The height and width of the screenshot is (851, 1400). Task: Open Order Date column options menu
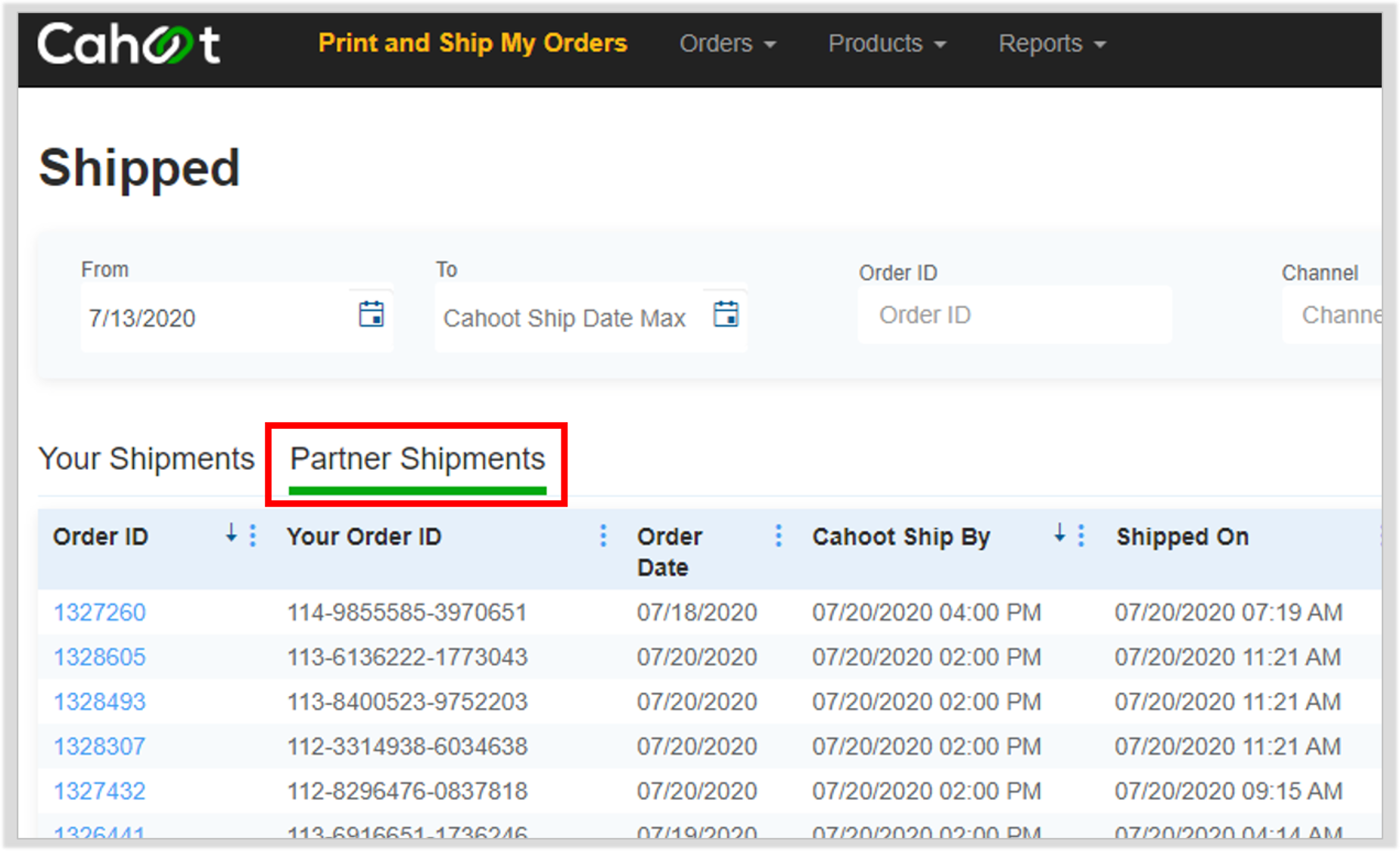tap(778, 536)
